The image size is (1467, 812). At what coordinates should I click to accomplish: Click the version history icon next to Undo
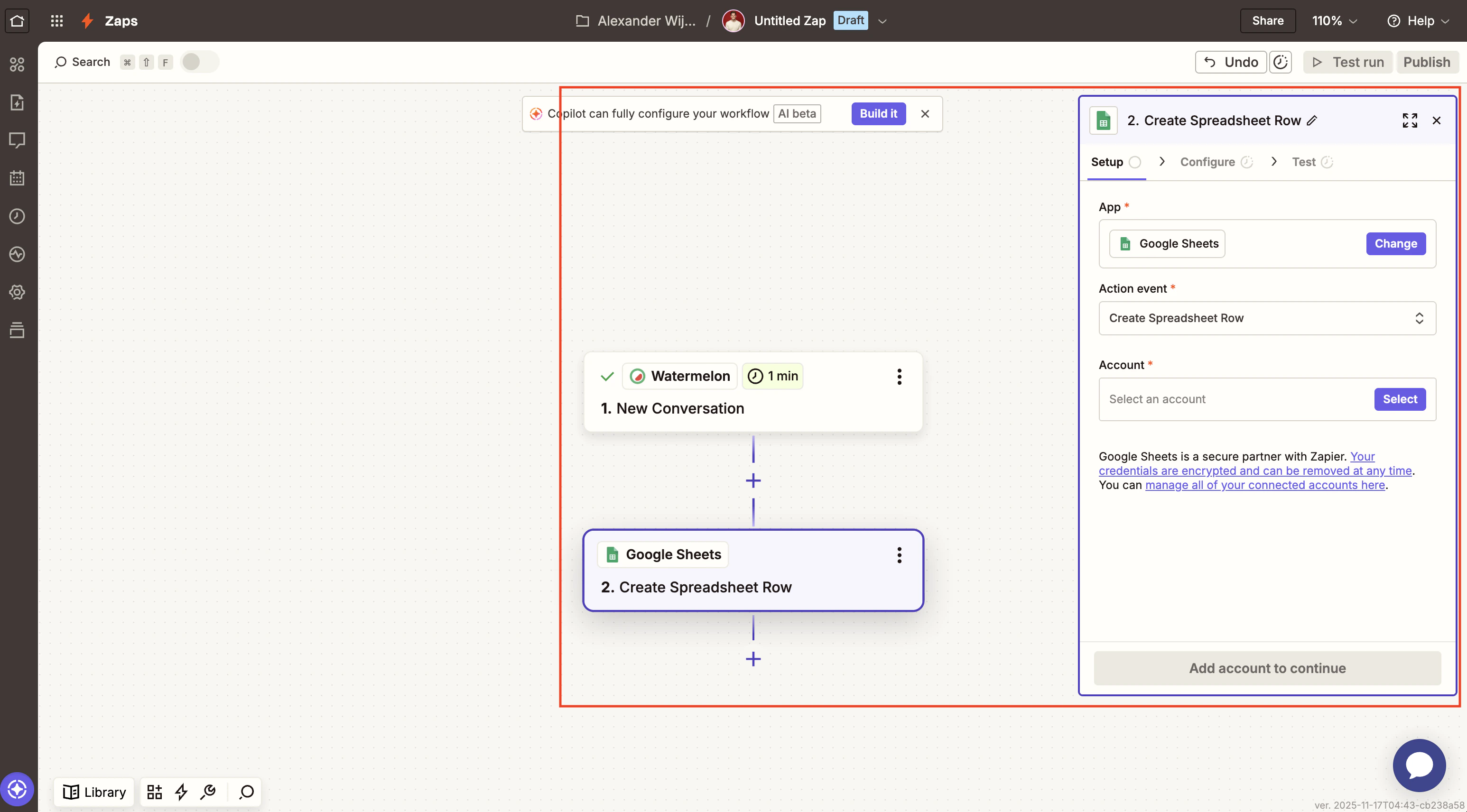coord(1280,62)
